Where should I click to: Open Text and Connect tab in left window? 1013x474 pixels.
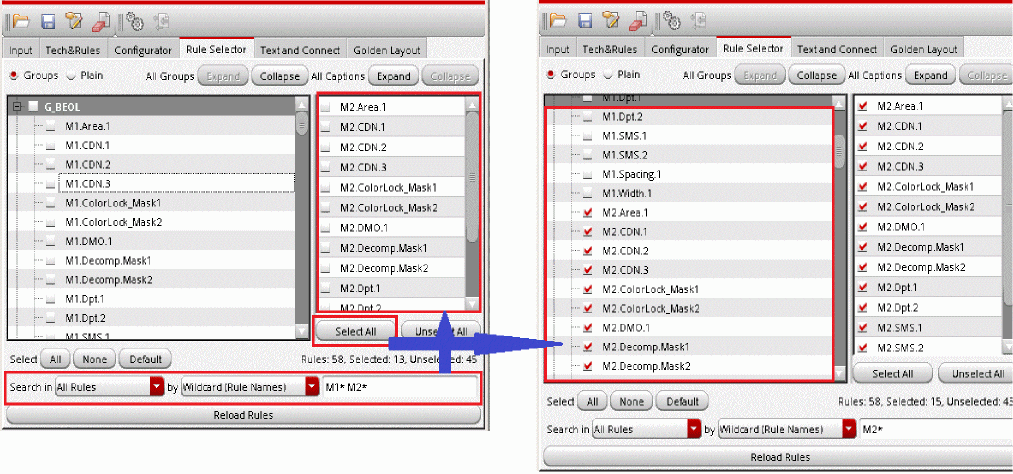(x=300, y=50)
